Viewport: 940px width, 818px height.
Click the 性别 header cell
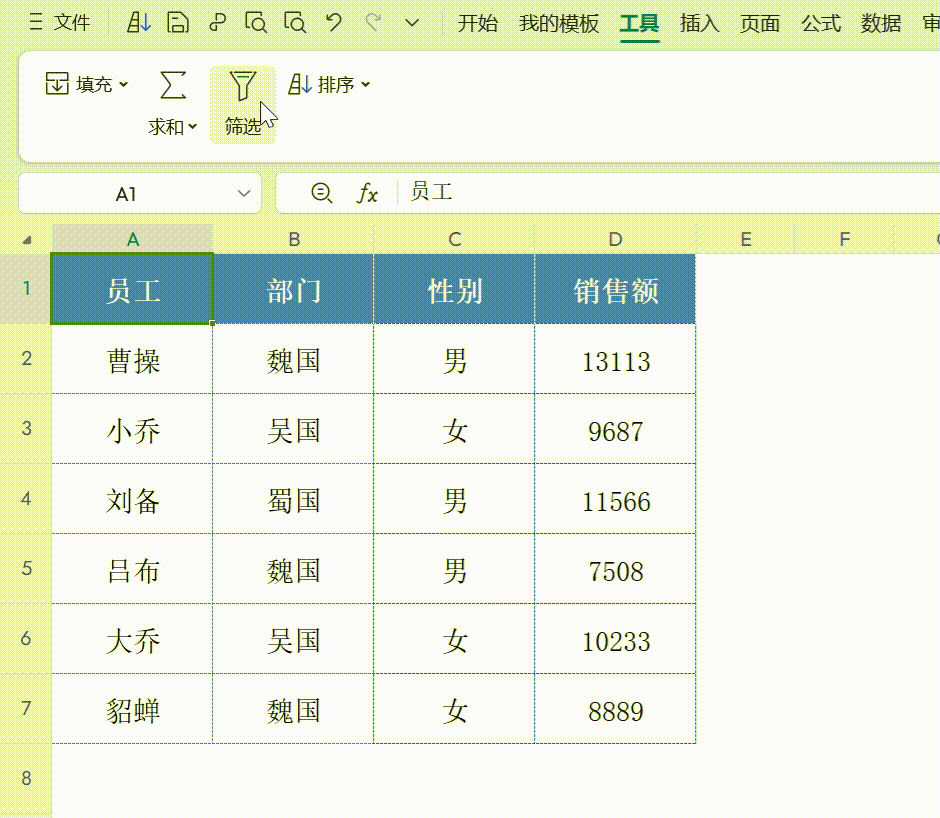point(454,289)
